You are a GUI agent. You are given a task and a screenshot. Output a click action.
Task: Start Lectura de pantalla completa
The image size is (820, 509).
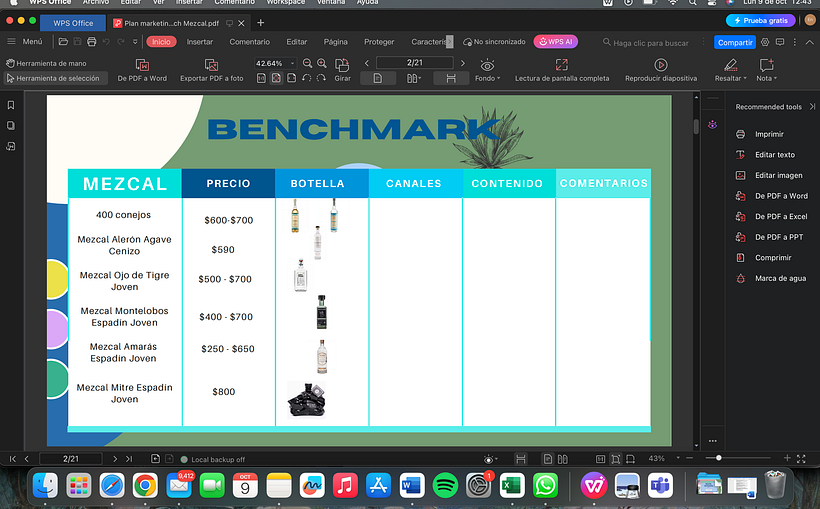562,71
